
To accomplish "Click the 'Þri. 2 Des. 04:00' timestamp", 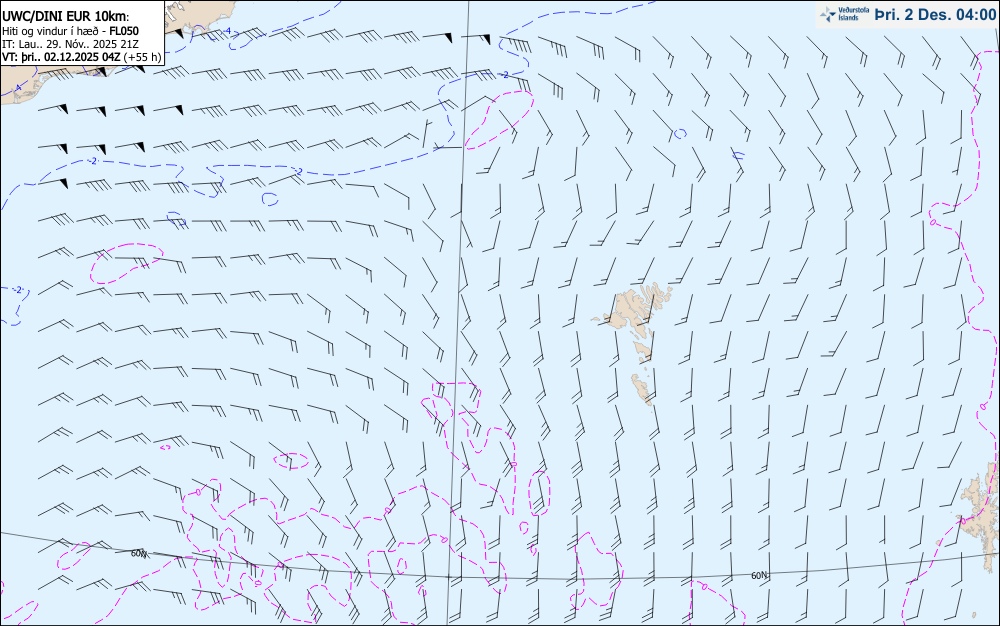I will click(x=934, y=14).
